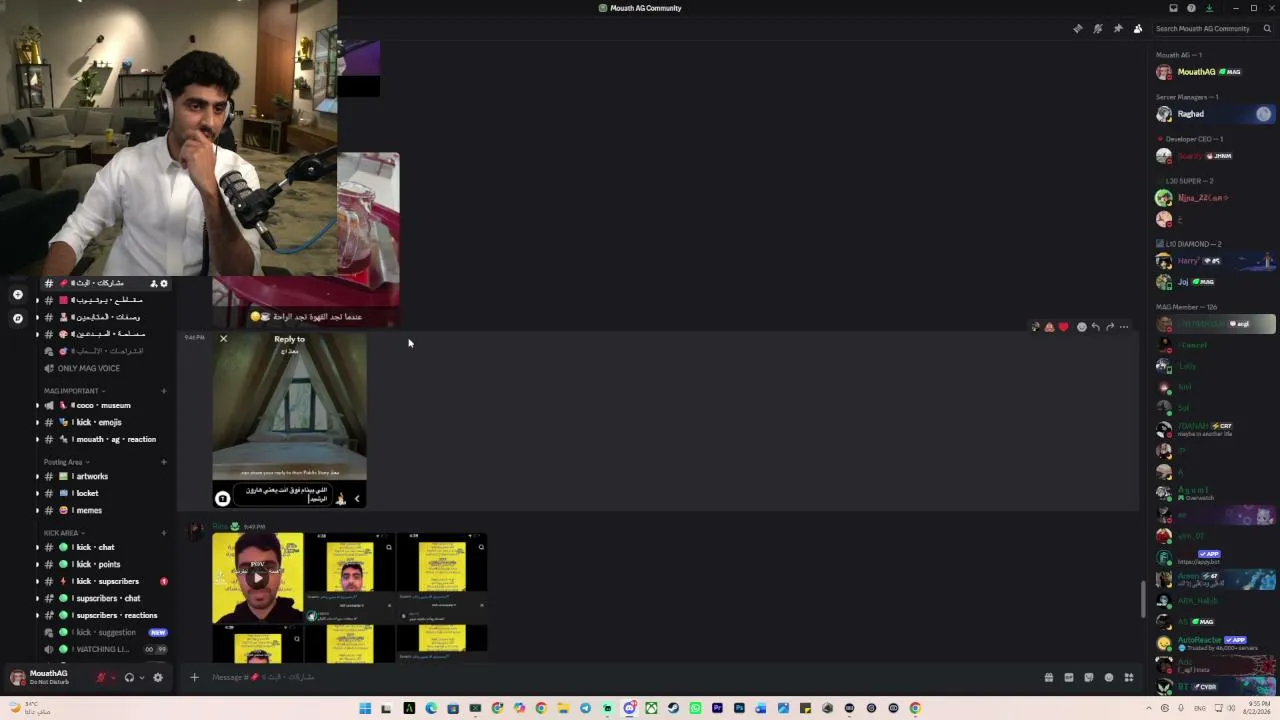Launch Steam from the taskbar
The image size is (1280, 720).
coord(673,708)
